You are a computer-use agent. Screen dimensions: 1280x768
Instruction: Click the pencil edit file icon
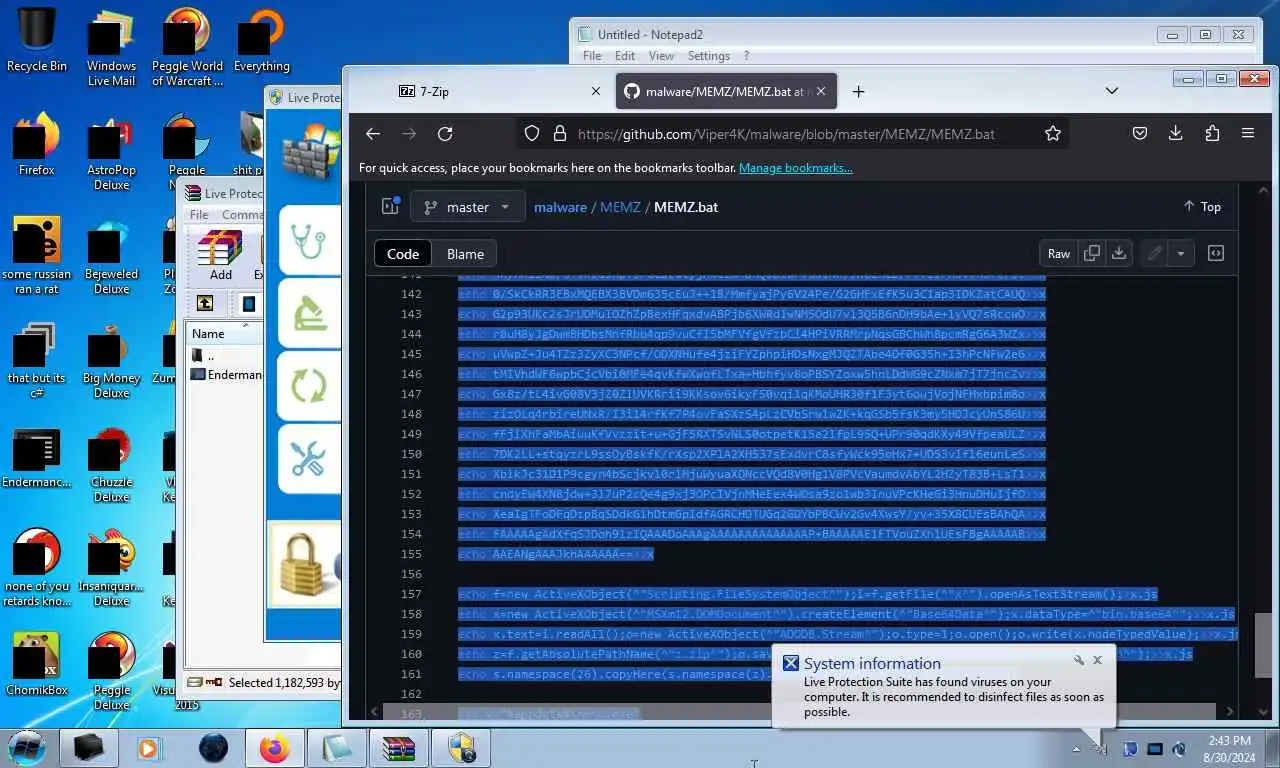point(1154,253)
